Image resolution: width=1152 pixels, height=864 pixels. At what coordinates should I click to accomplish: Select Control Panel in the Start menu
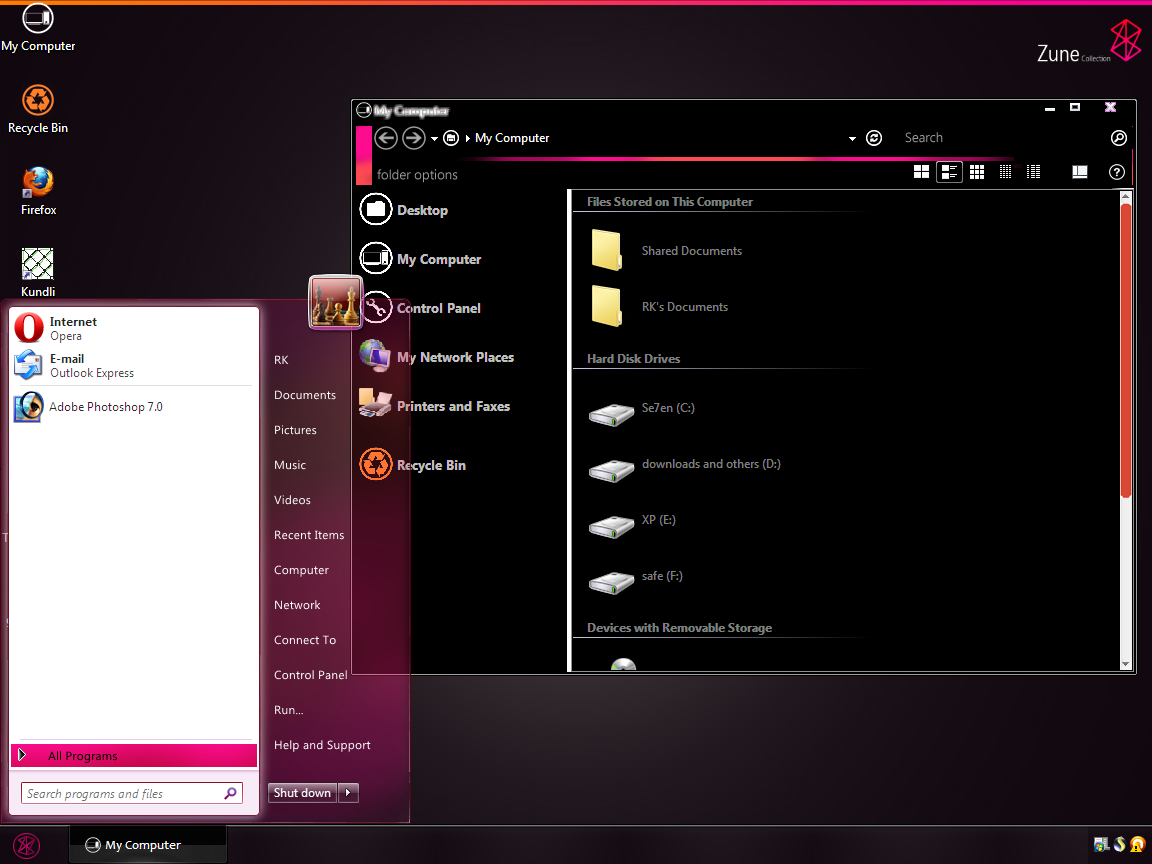coord(310,674)
